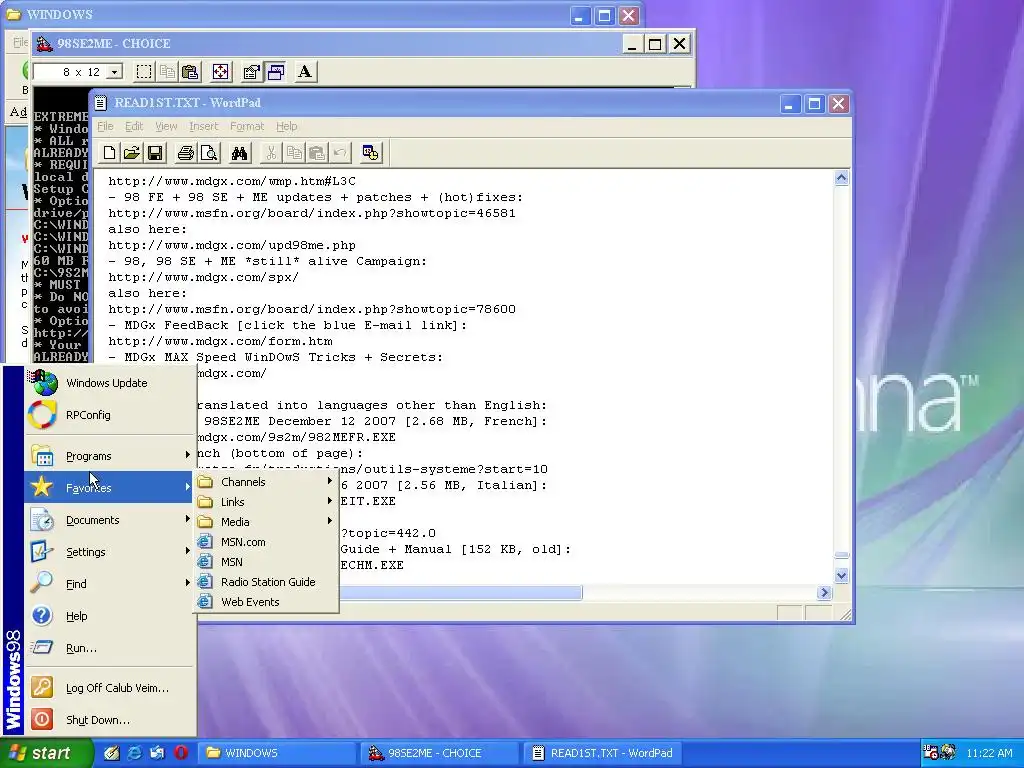This screenshot has width=1024, height=768.
Task: Open Print Preview in WordPad
Action: click(x=209, y=153)
